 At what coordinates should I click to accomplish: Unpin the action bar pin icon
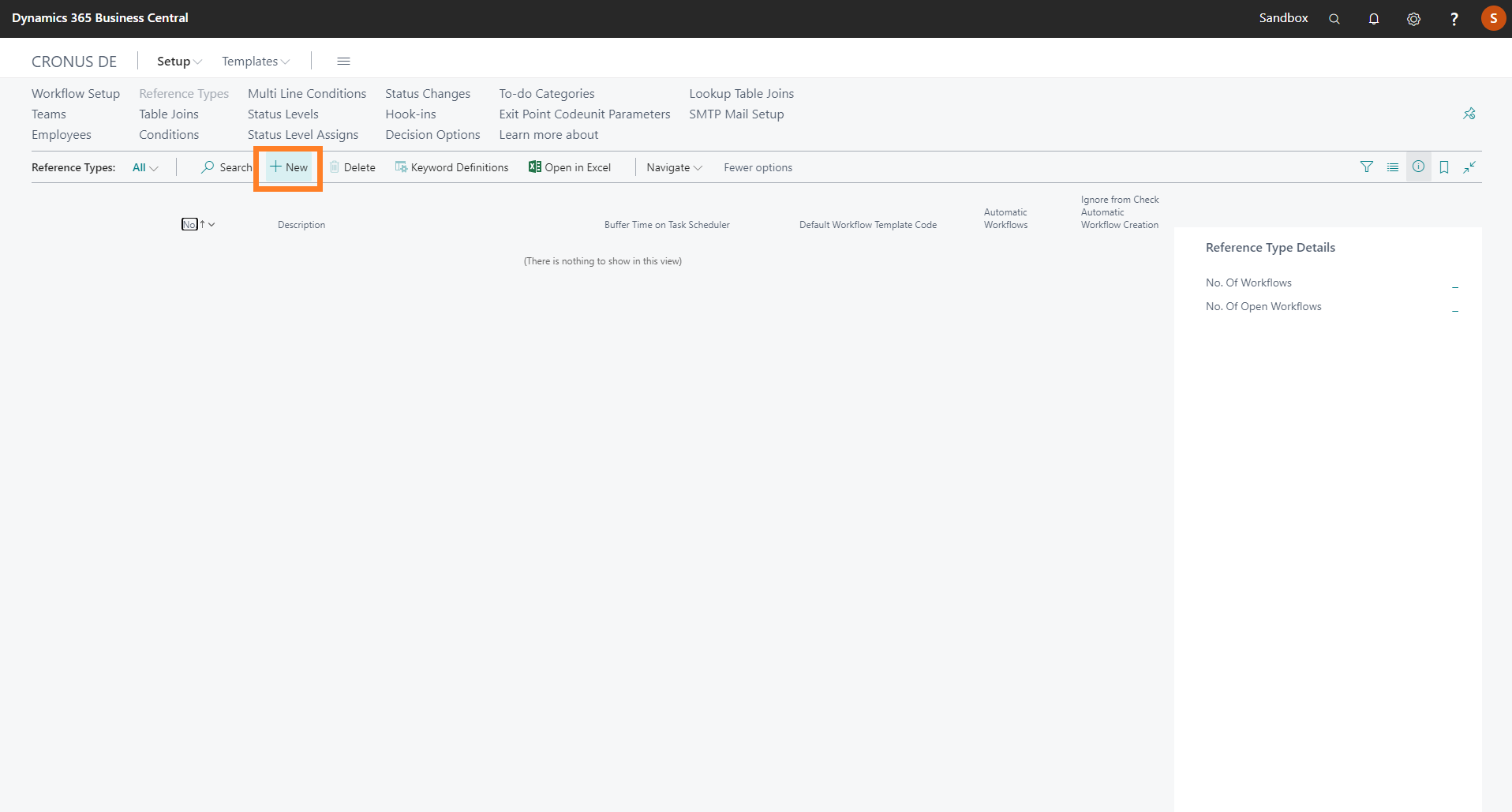[1469, 114]
